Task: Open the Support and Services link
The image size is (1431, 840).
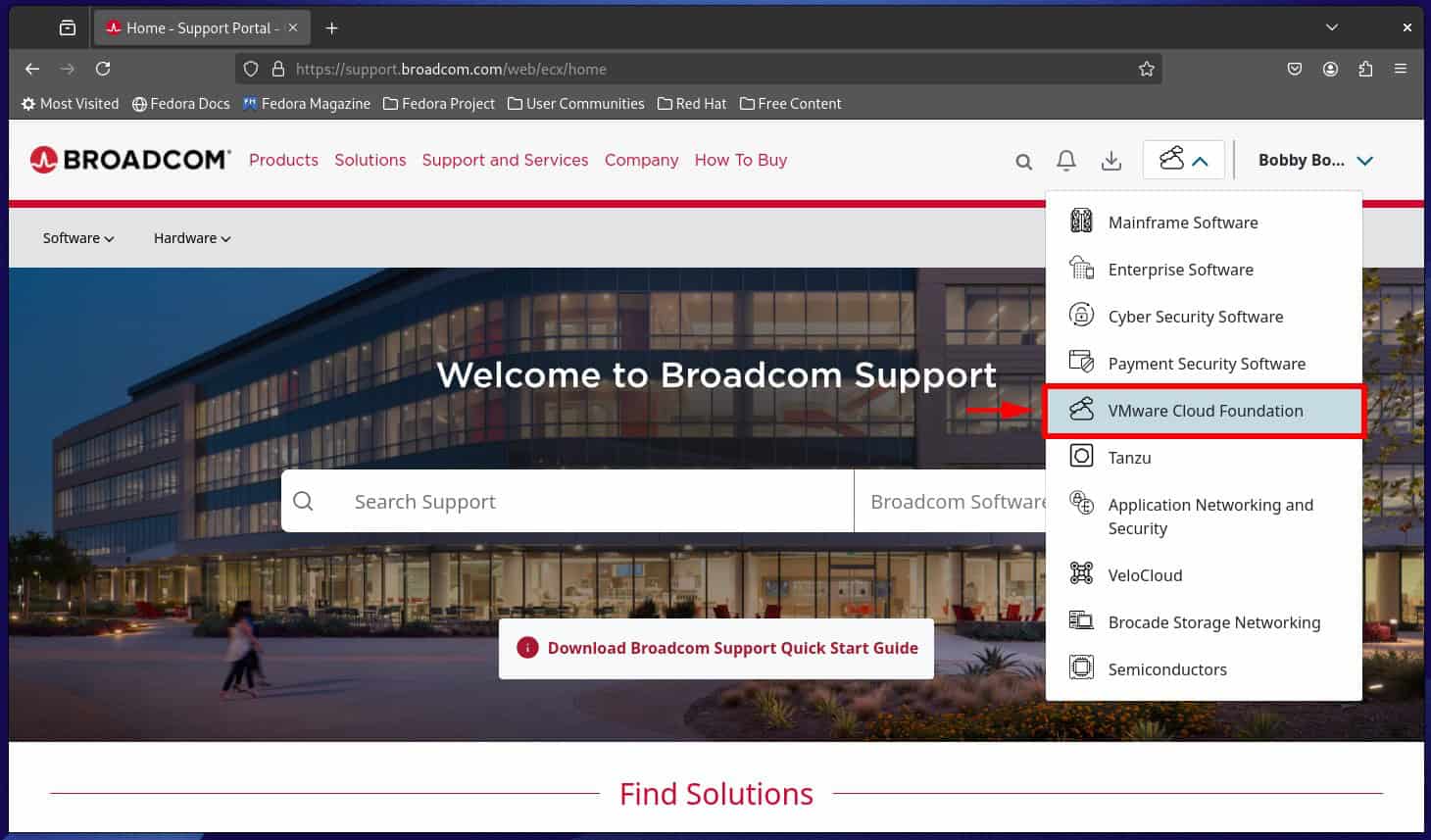Action: coord(505,160)
